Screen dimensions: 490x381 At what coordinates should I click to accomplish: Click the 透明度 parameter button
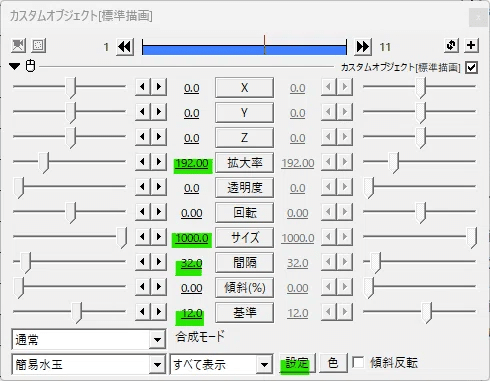coord(244,188)
